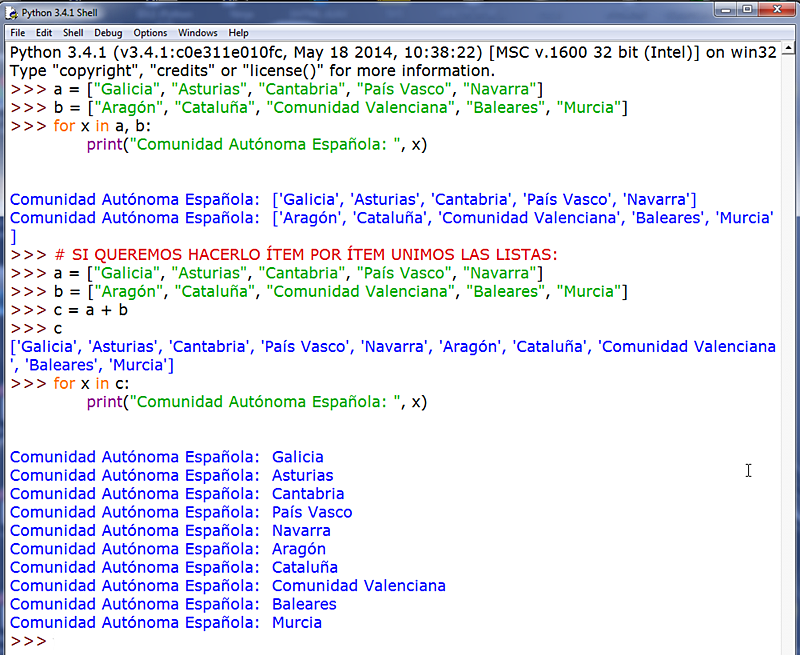Open the Edit menu

tap(44, 32)
